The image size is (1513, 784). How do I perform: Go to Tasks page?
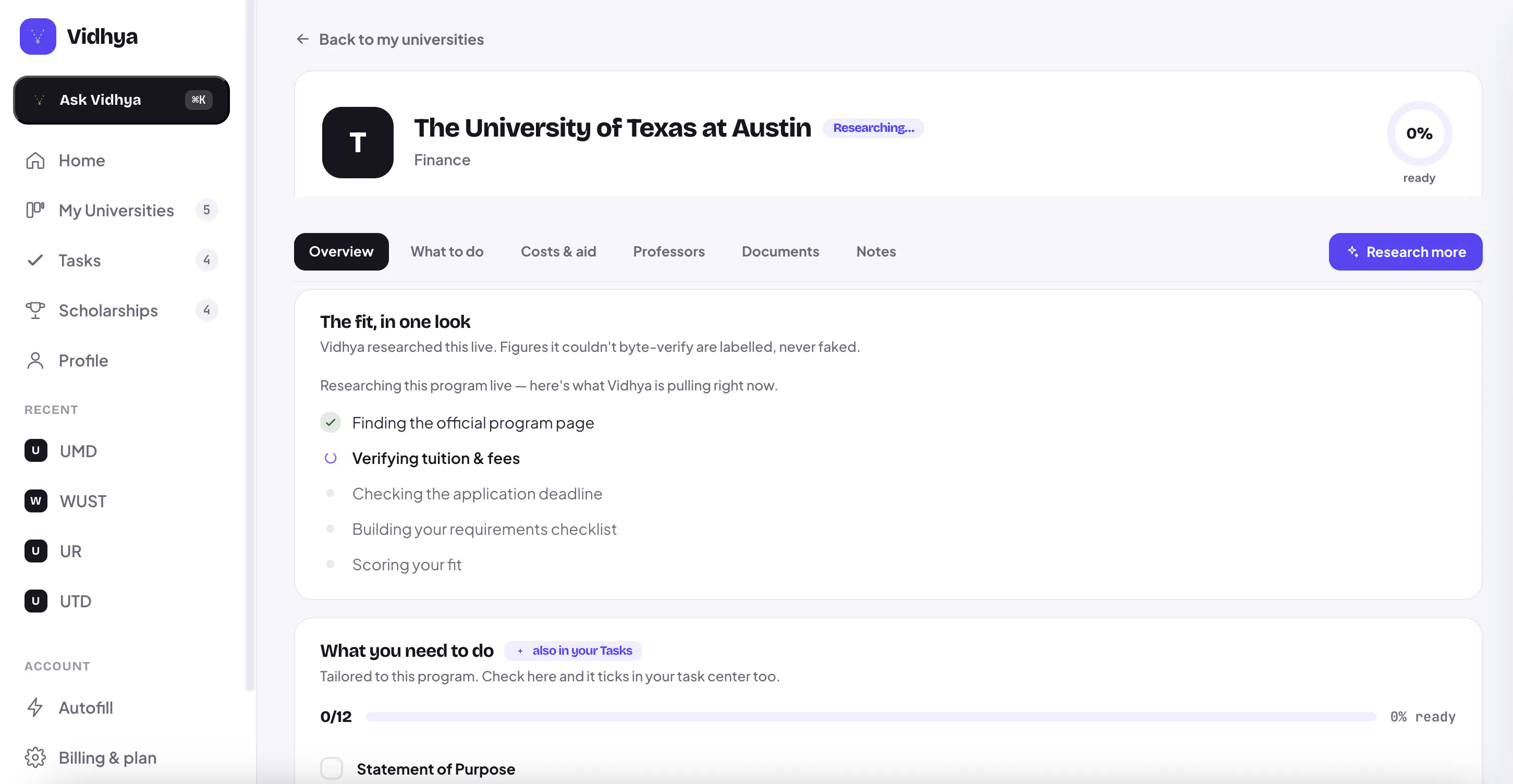121,260
